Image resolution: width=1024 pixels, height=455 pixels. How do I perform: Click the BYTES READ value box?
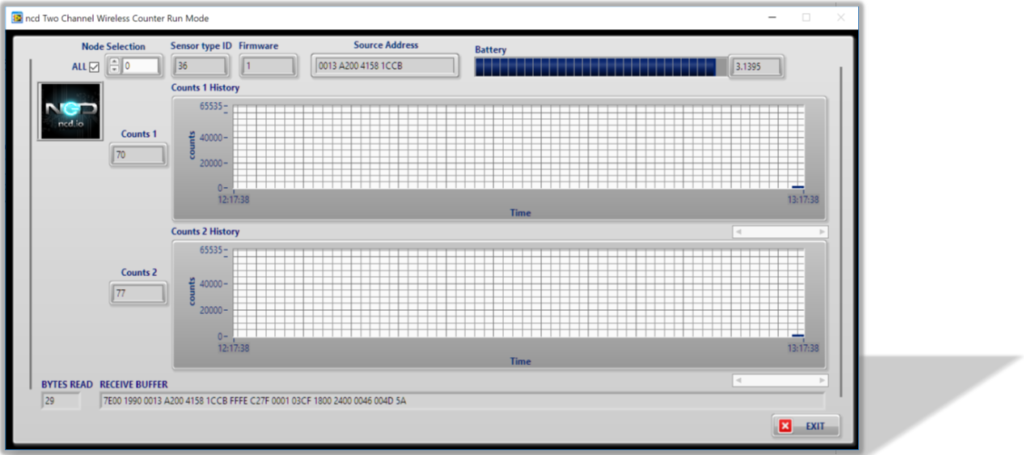pos(60,401)
